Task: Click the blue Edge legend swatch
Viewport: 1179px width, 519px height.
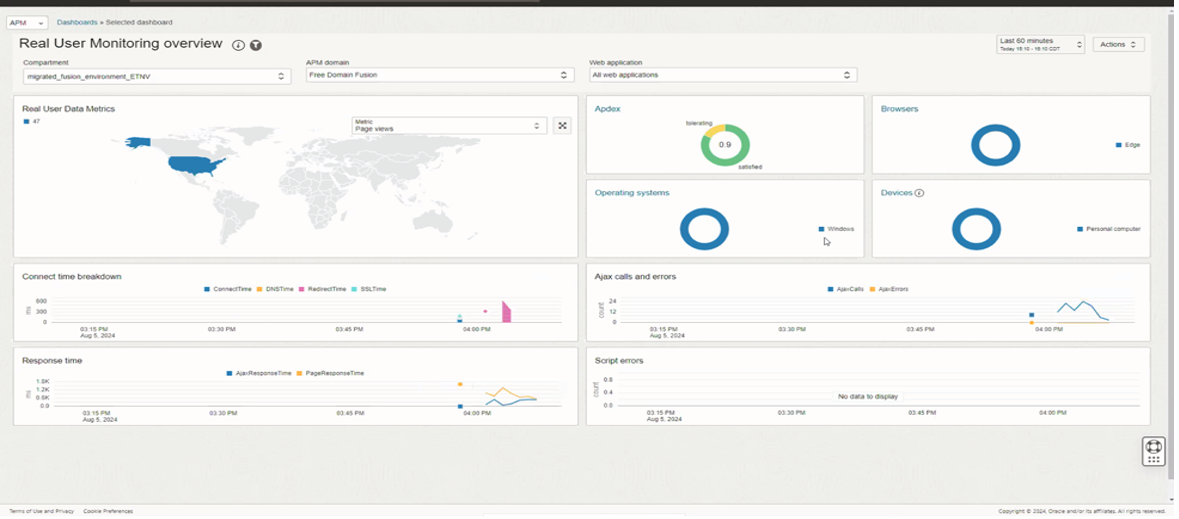Action: coord(1118,145)
